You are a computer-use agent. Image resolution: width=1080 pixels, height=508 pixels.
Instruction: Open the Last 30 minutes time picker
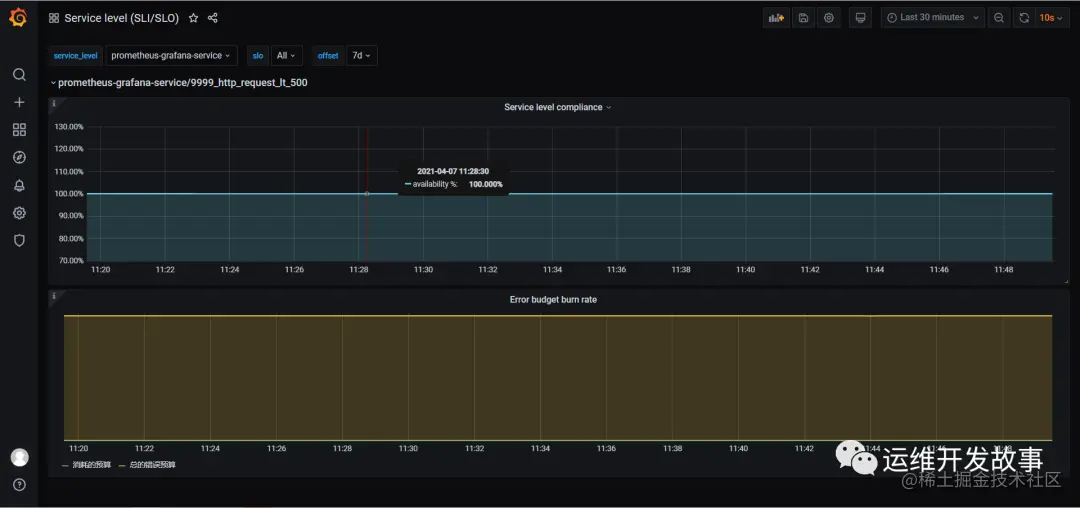point(933,18)
